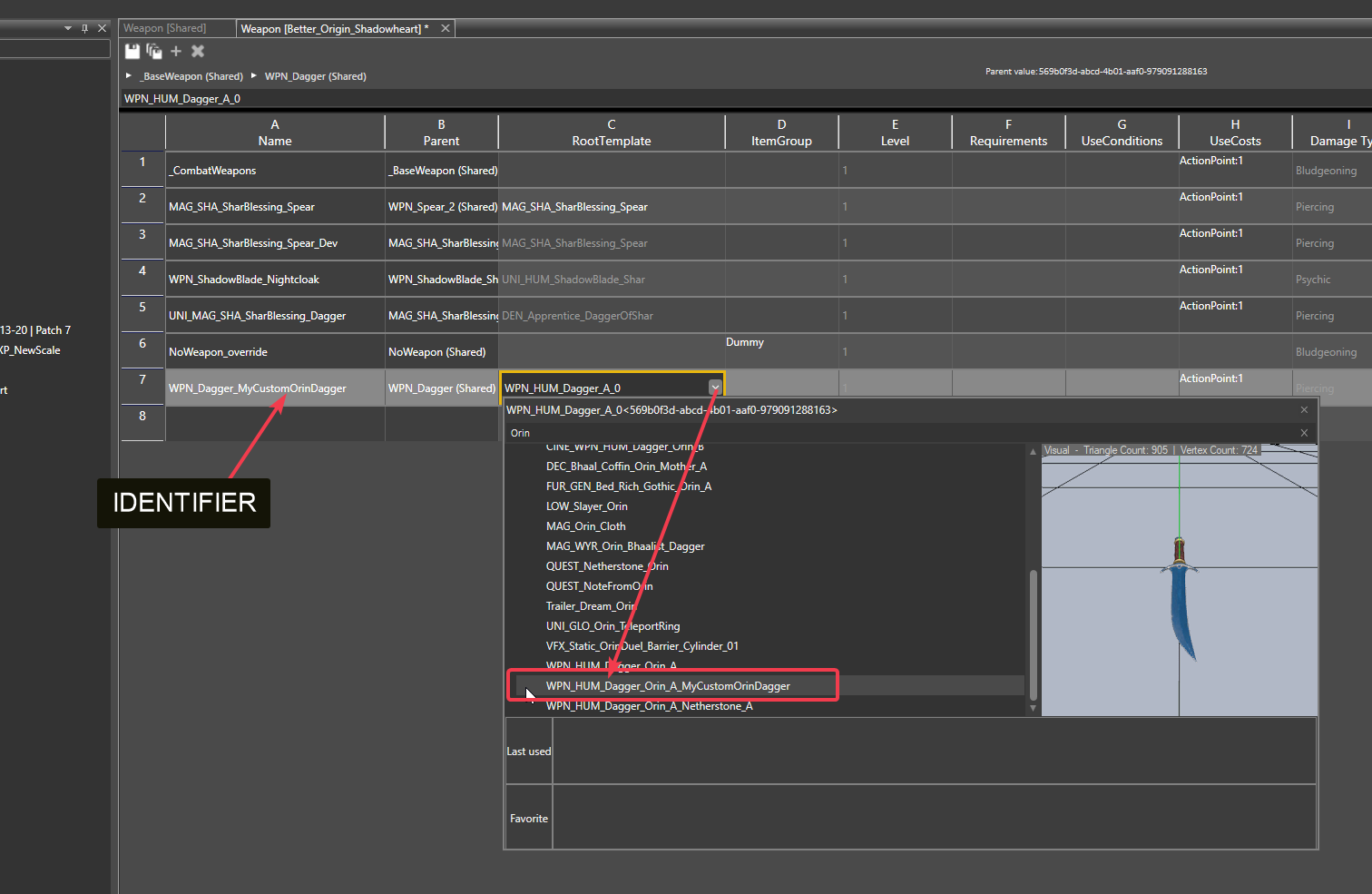Choose WPN_HUM_Dagger_Orin_A_MyCustomOrinDagger from the list
The image size is (1372, 894).
click(x=668, y=686)
